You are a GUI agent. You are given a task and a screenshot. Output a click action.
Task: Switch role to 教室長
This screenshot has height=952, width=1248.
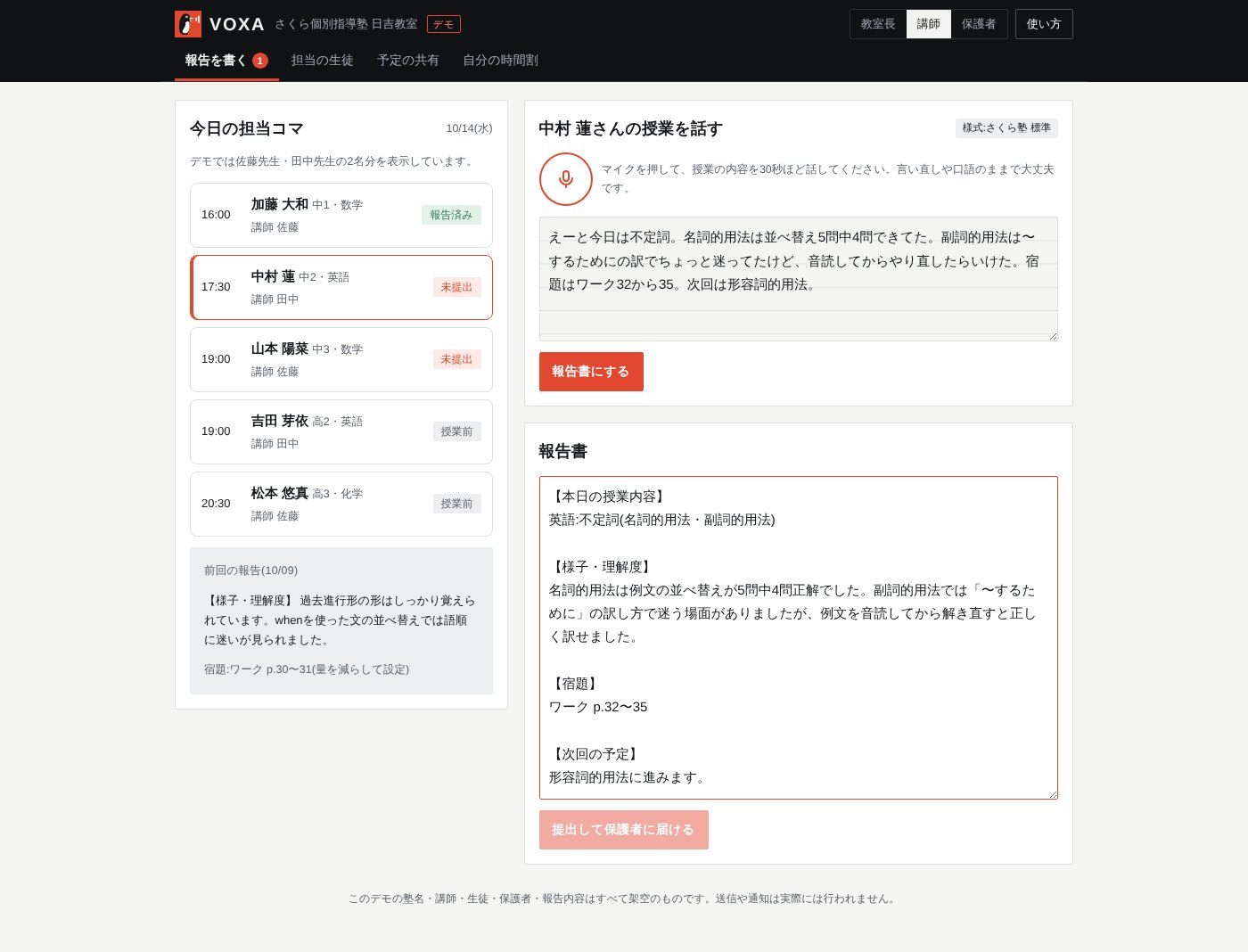point(878,24)
